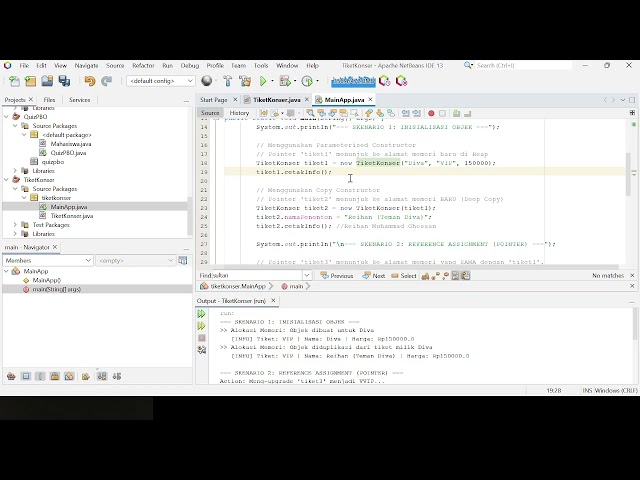Open the default config dropdown
Screen dimensions: 640x480
point(160,81)
